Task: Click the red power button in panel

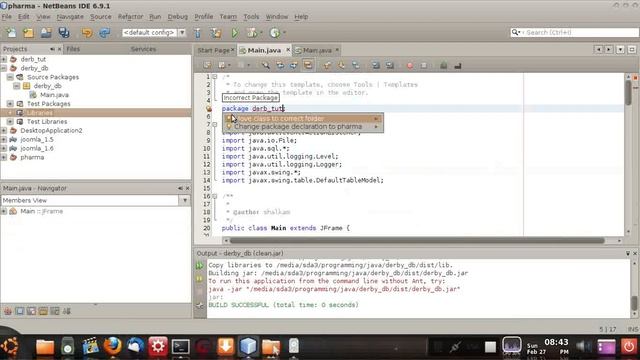Action: point(629,347)
